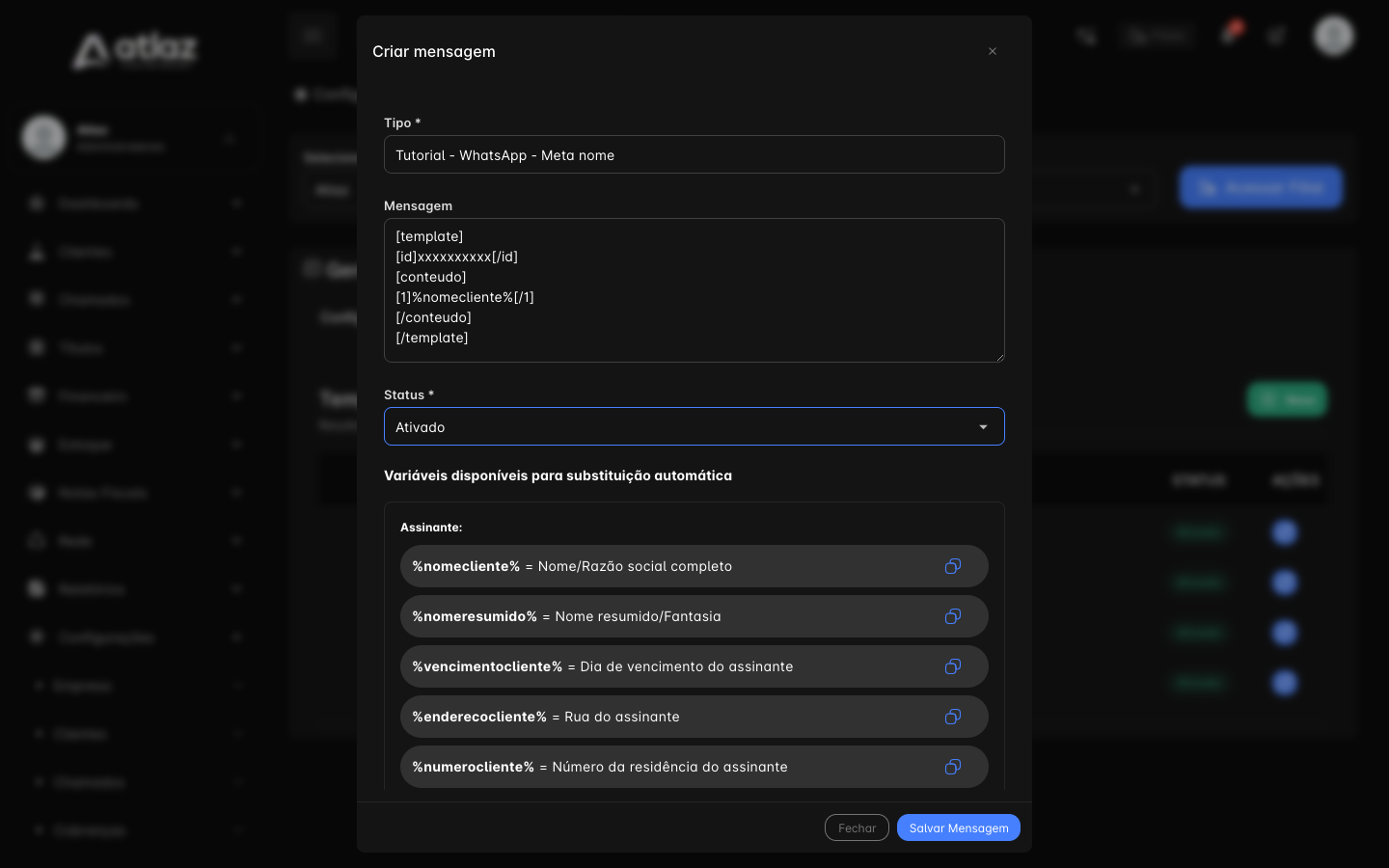Close the Criar mensagem dialog with the X
Screen dimensions: 1389x868
pos(993,51)
